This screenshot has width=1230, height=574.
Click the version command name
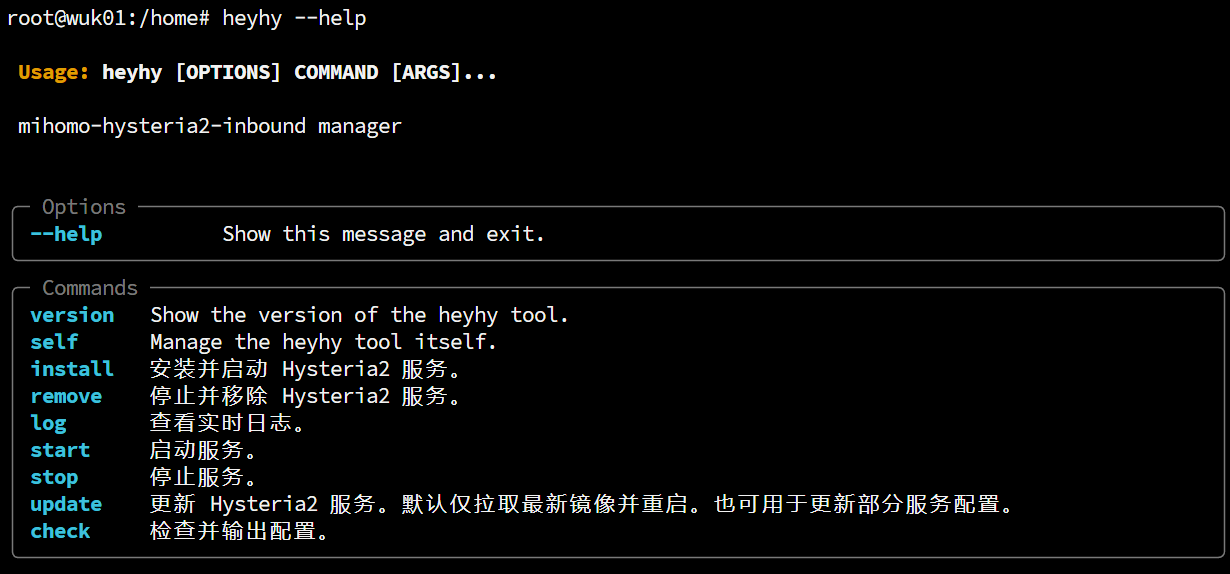(72, 315)
